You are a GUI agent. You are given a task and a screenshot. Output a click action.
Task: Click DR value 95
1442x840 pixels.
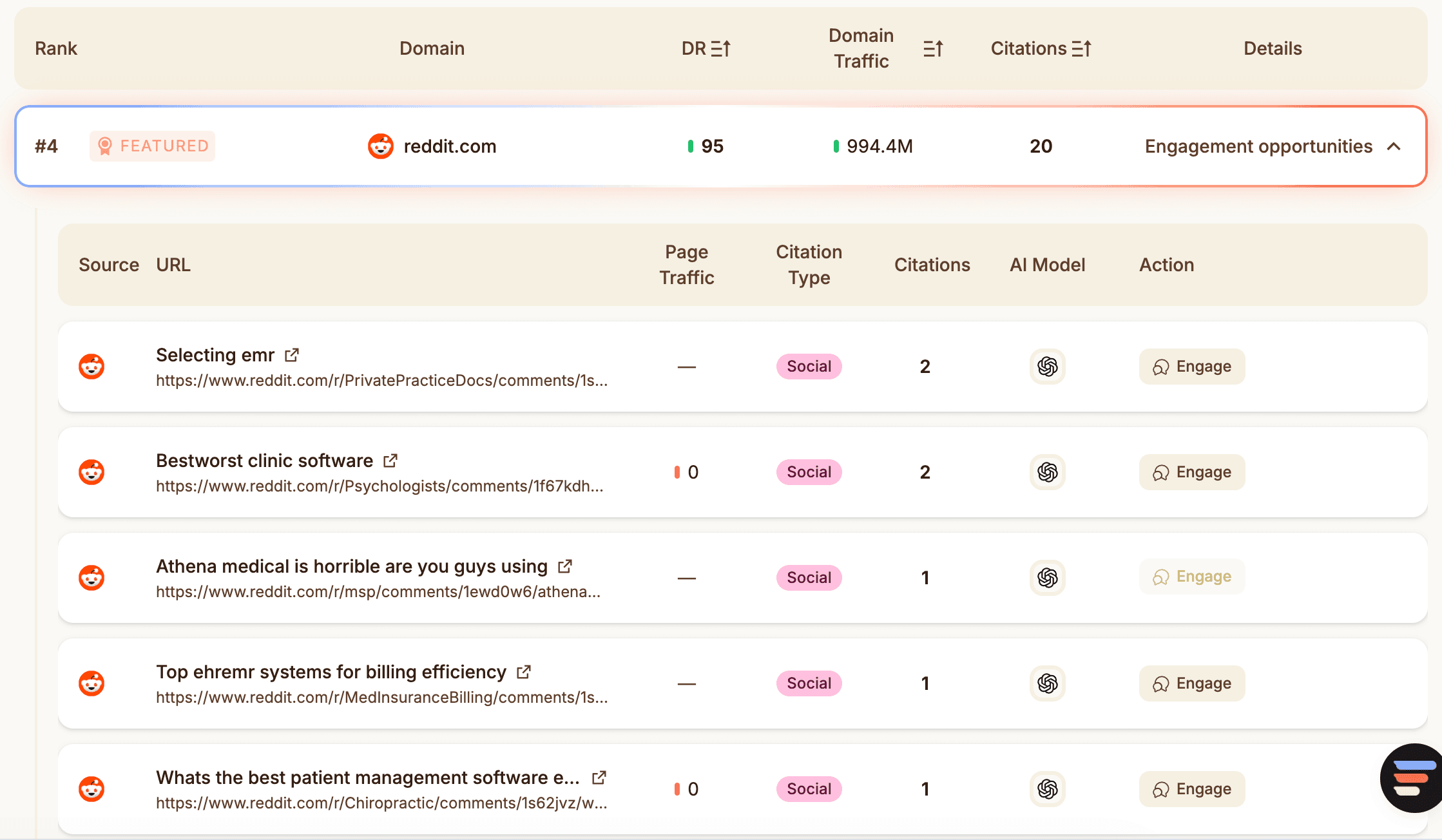(x=712, y=146)
